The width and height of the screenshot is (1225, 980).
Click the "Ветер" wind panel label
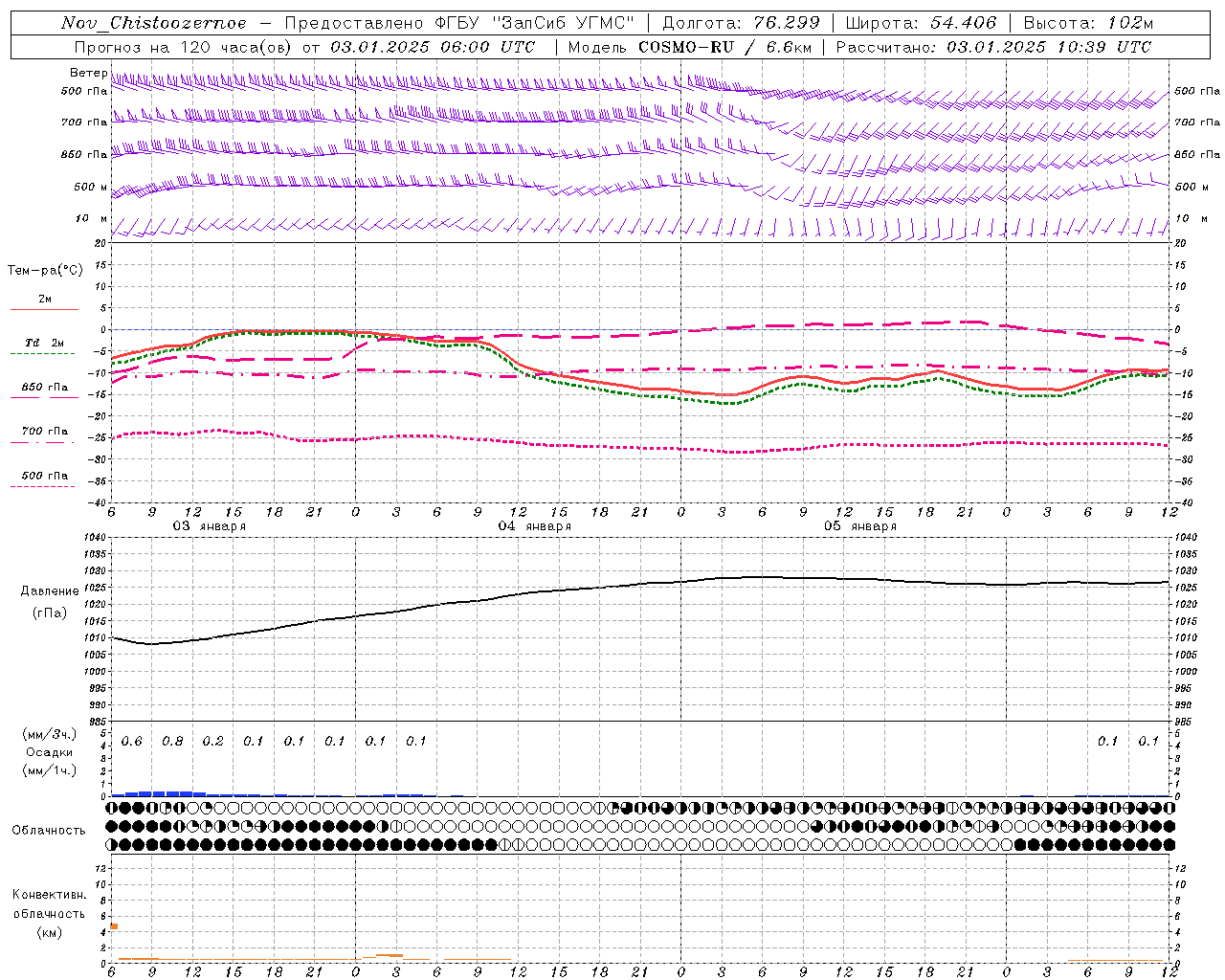88,73
